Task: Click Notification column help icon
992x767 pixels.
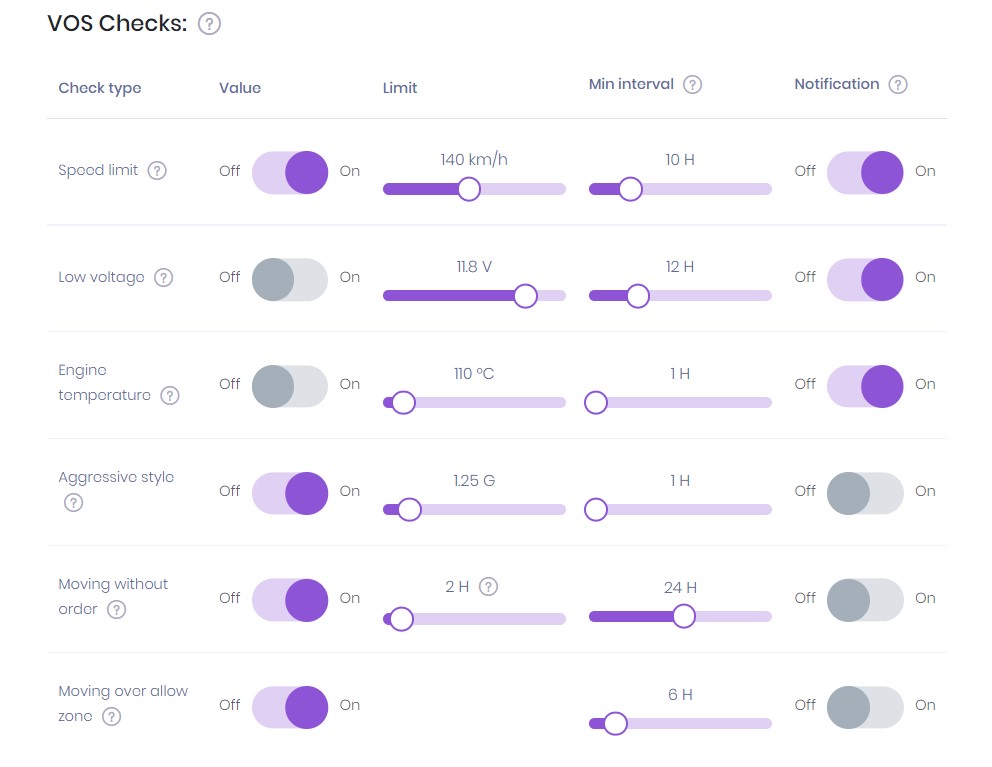Action: click(898, 85)
